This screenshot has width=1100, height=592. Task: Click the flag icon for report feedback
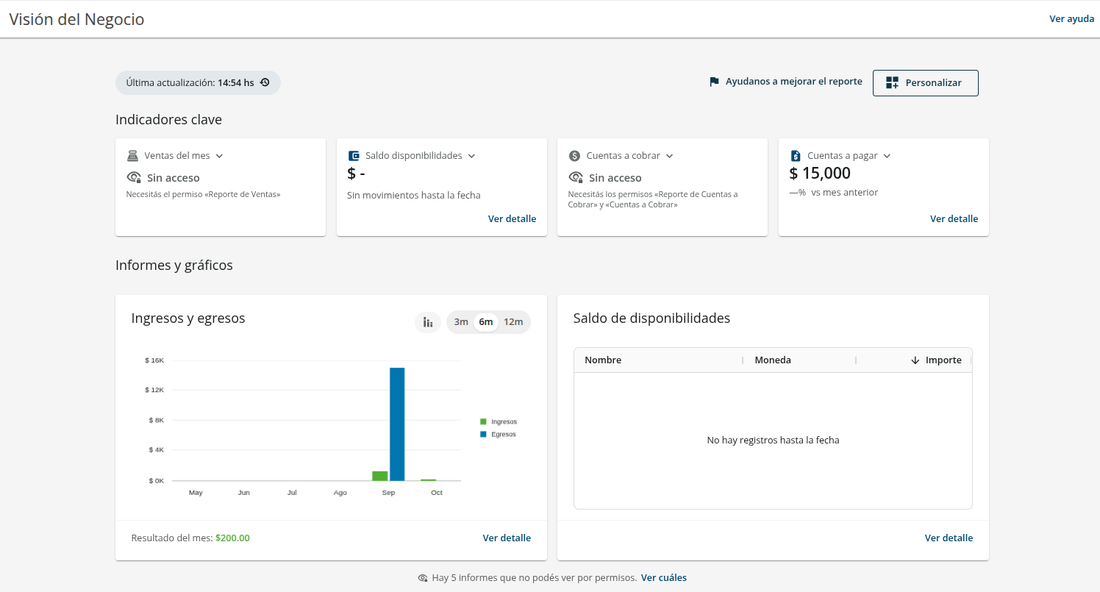(714, 82)
